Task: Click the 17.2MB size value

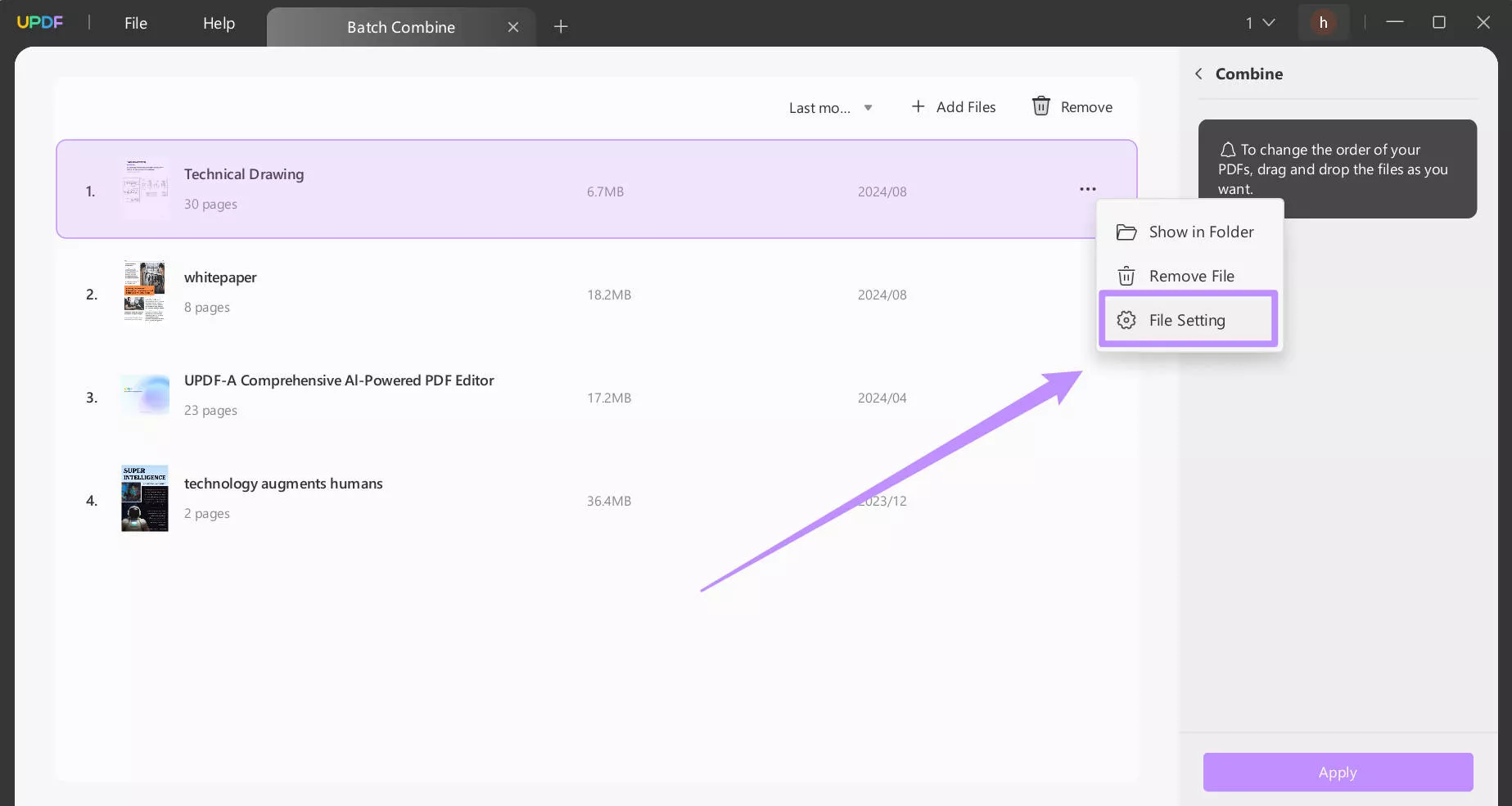Action: point(609,398)
